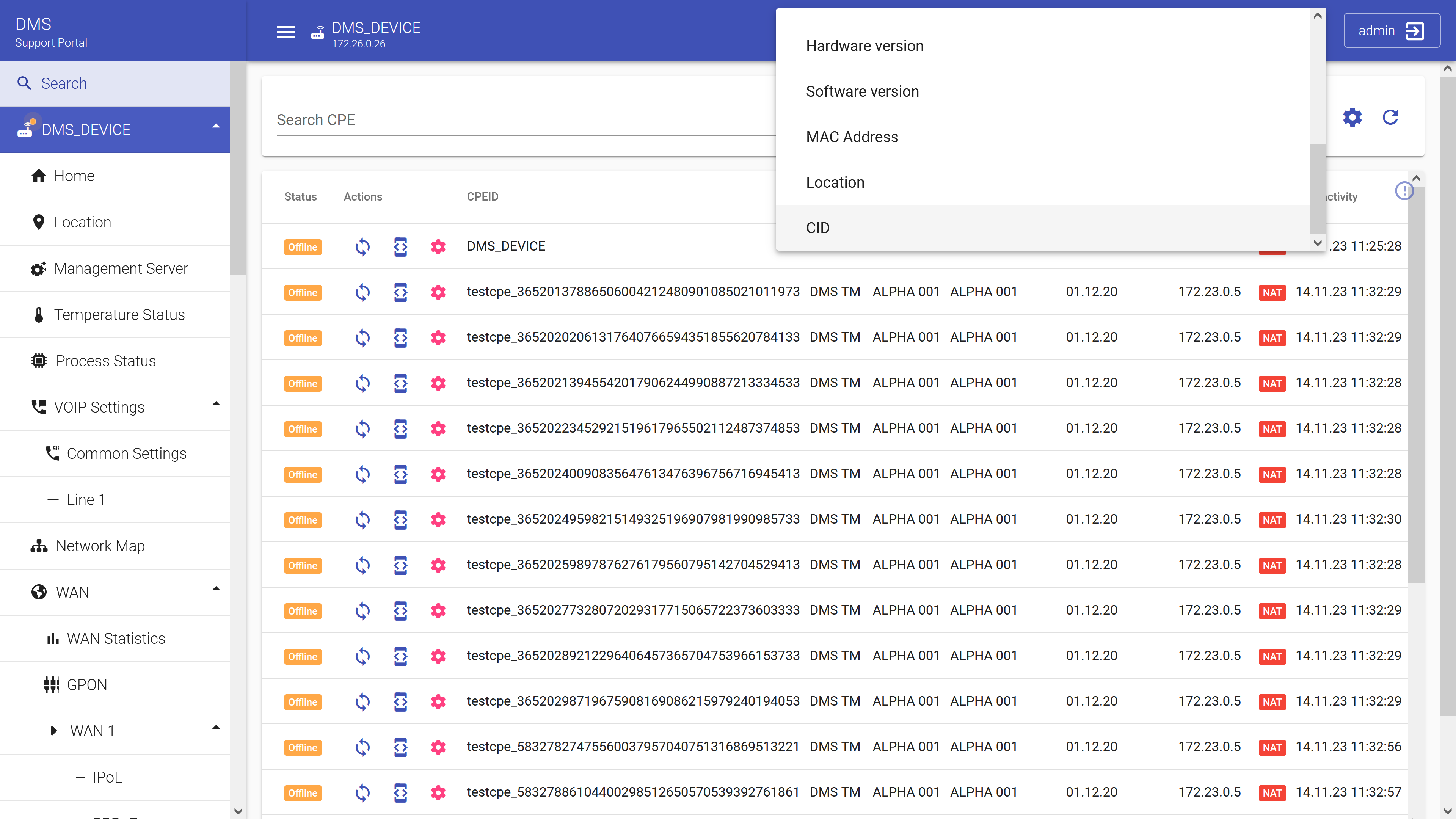Select CID from dropdown list
Screen dimensions: 1456x819
click(817, 228)
